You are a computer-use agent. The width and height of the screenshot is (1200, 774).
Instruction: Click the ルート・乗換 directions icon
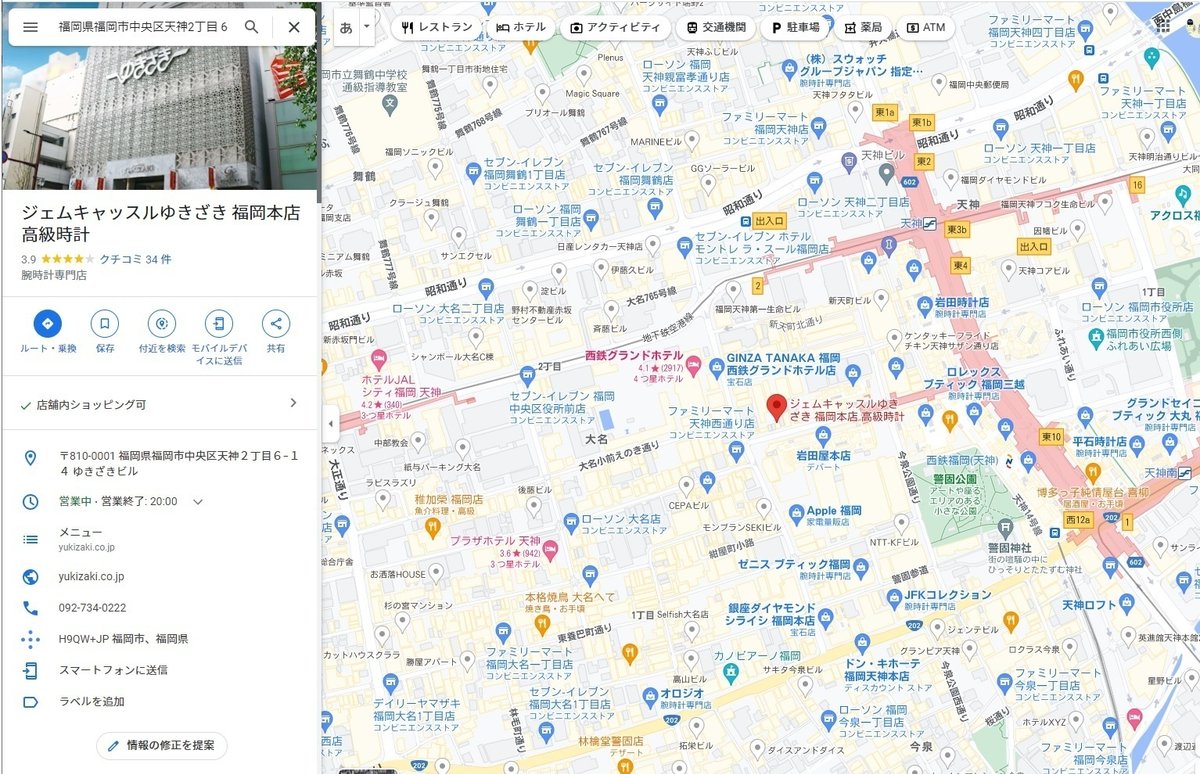coord(47,323)
